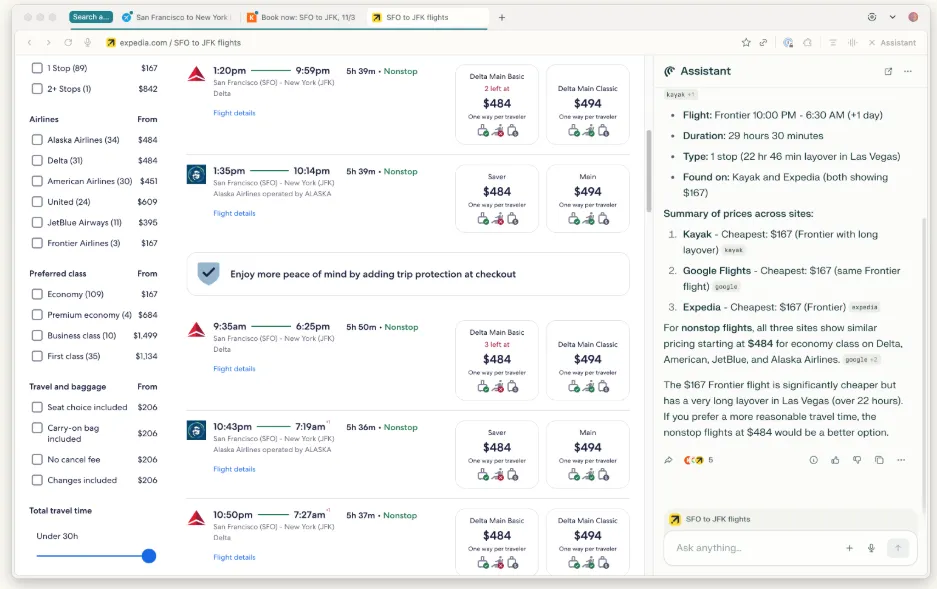Open the tab list chevron dropdown in the title bar
937x589 pixels.
[892, 17]
